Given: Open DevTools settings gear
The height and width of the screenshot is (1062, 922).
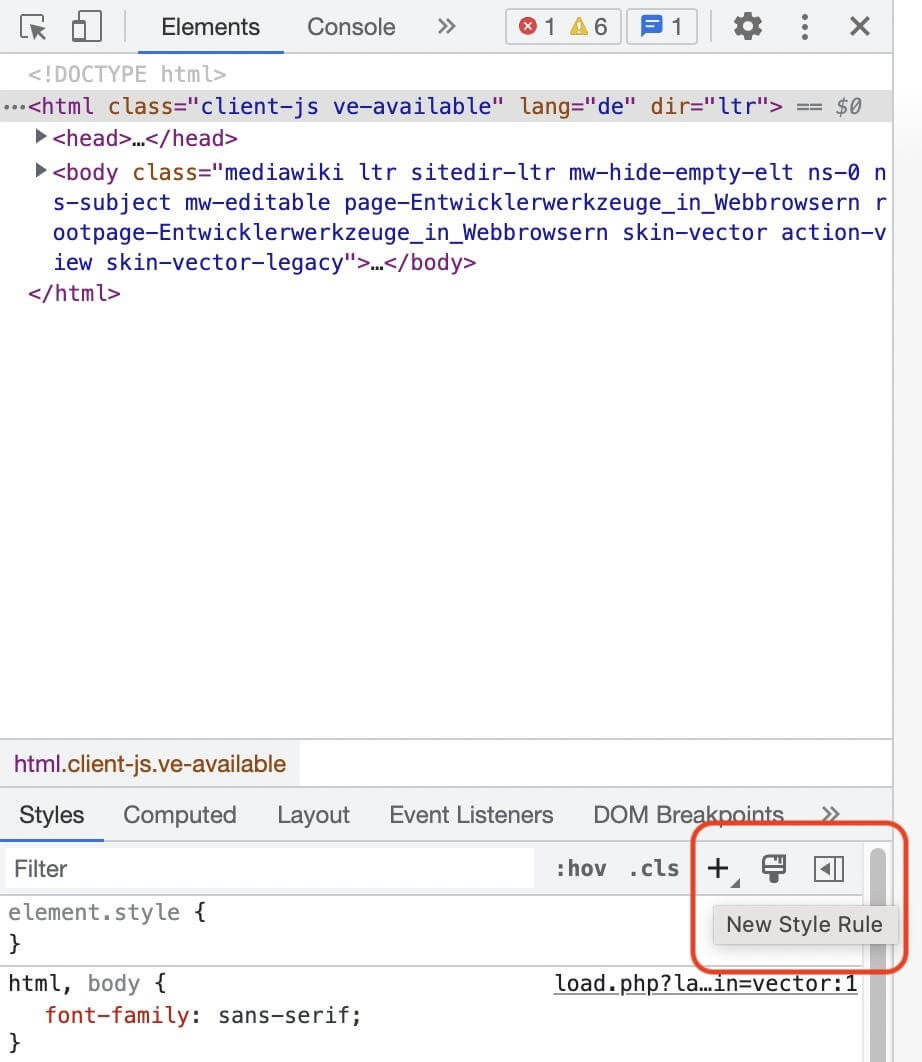Looking at the screenshot, I should pos(748,26).
